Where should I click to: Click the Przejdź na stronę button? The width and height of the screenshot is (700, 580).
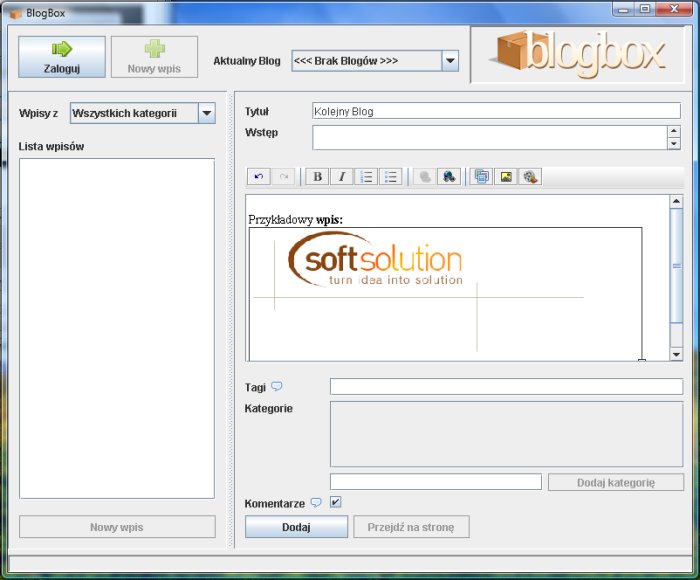(411, 527)
